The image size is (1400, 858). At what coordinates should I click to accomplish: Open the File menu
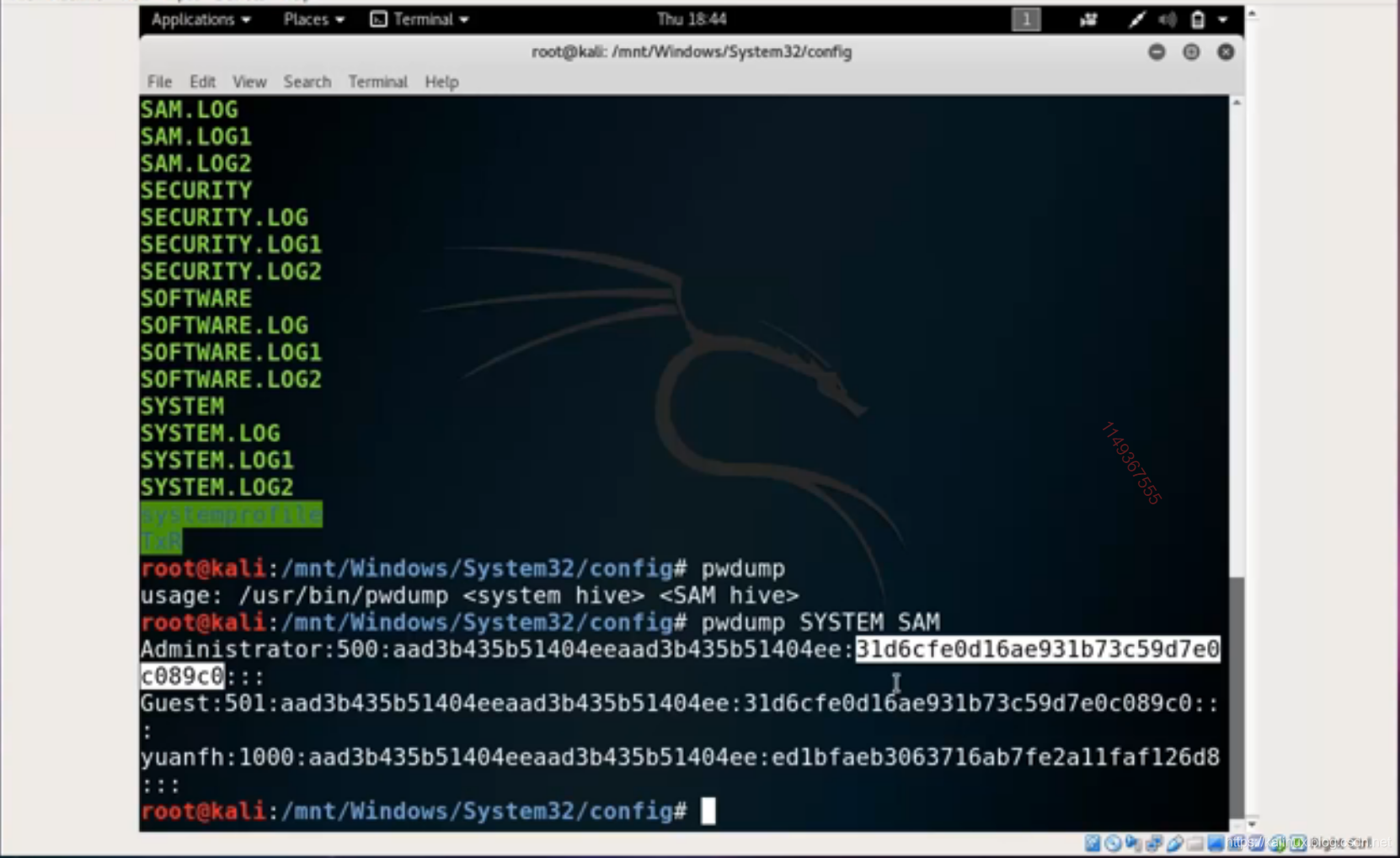tap(159, 82)
